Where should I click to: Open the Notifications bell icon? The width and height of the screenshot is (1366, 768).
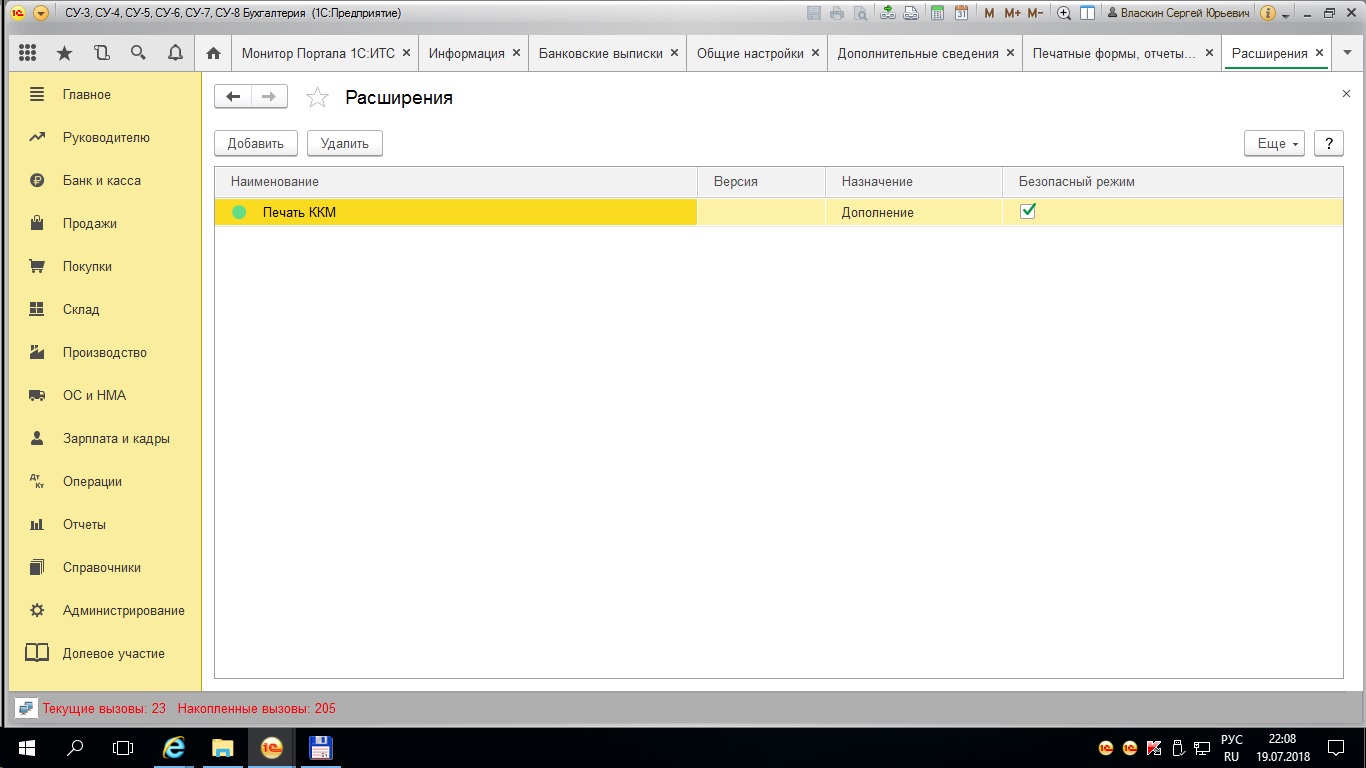click(175, 53)
